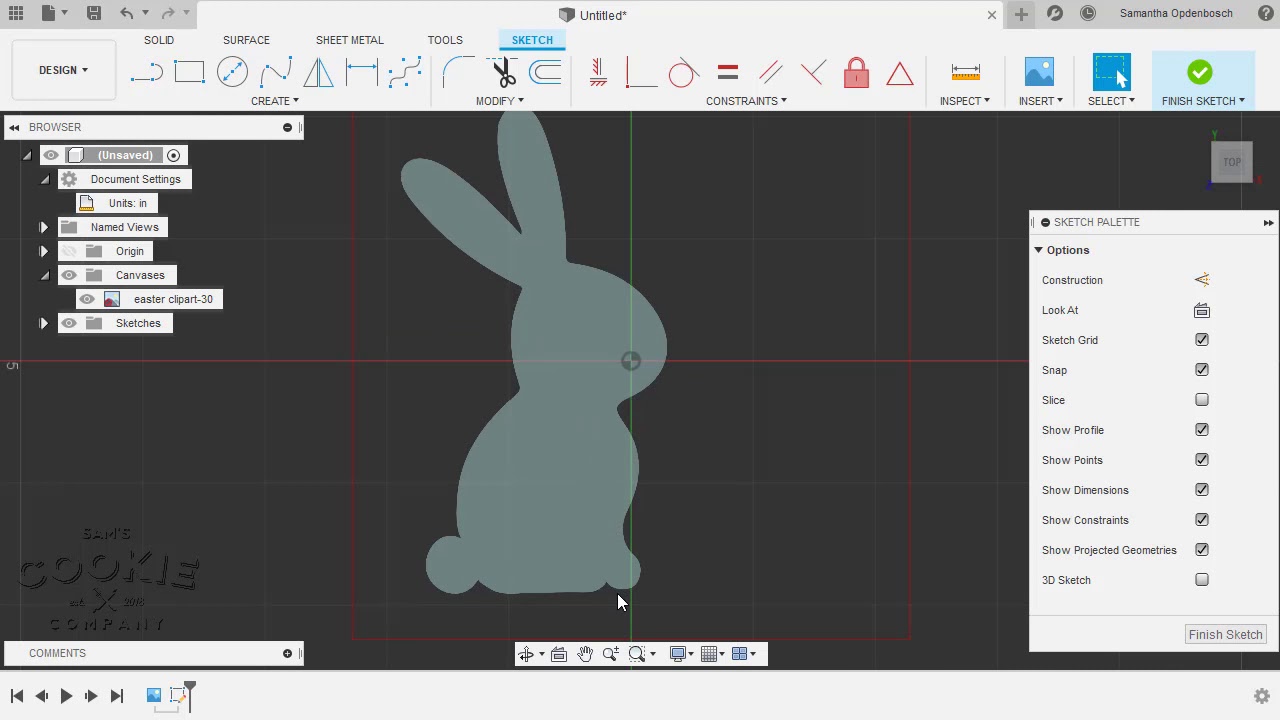The height and width of the screenshot is (720, 1280).
Task: Apply Horizontal/Vertical constraint
Action: click(598, 72)
